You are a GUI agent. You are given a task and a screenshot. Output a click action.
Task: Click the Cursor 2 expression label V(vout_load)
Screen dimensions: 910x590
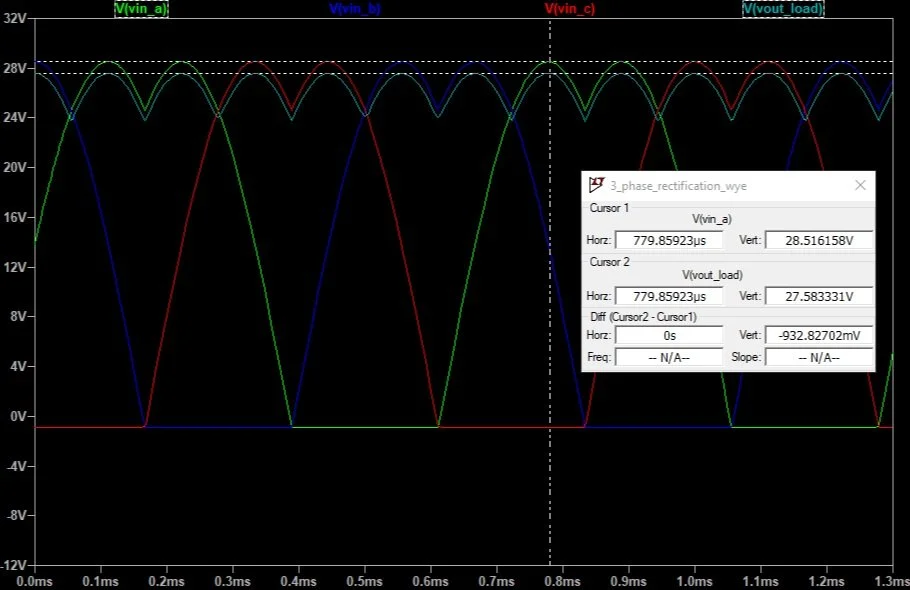[714, 274]
